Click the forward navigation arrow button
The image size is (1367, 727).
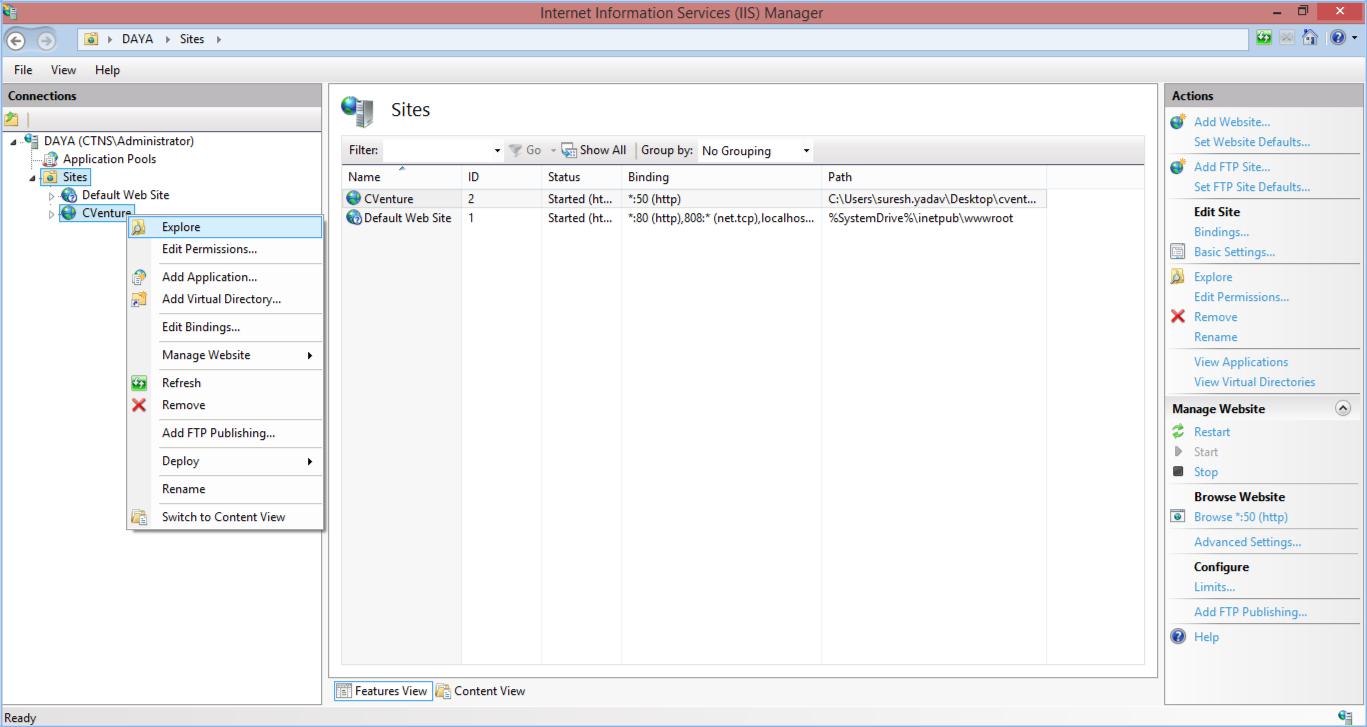pos(46,39)
